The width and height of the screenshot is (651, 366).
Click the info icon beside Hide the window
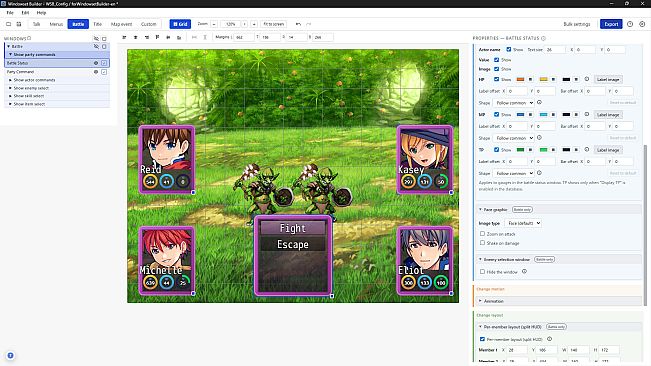coord(524,271)
